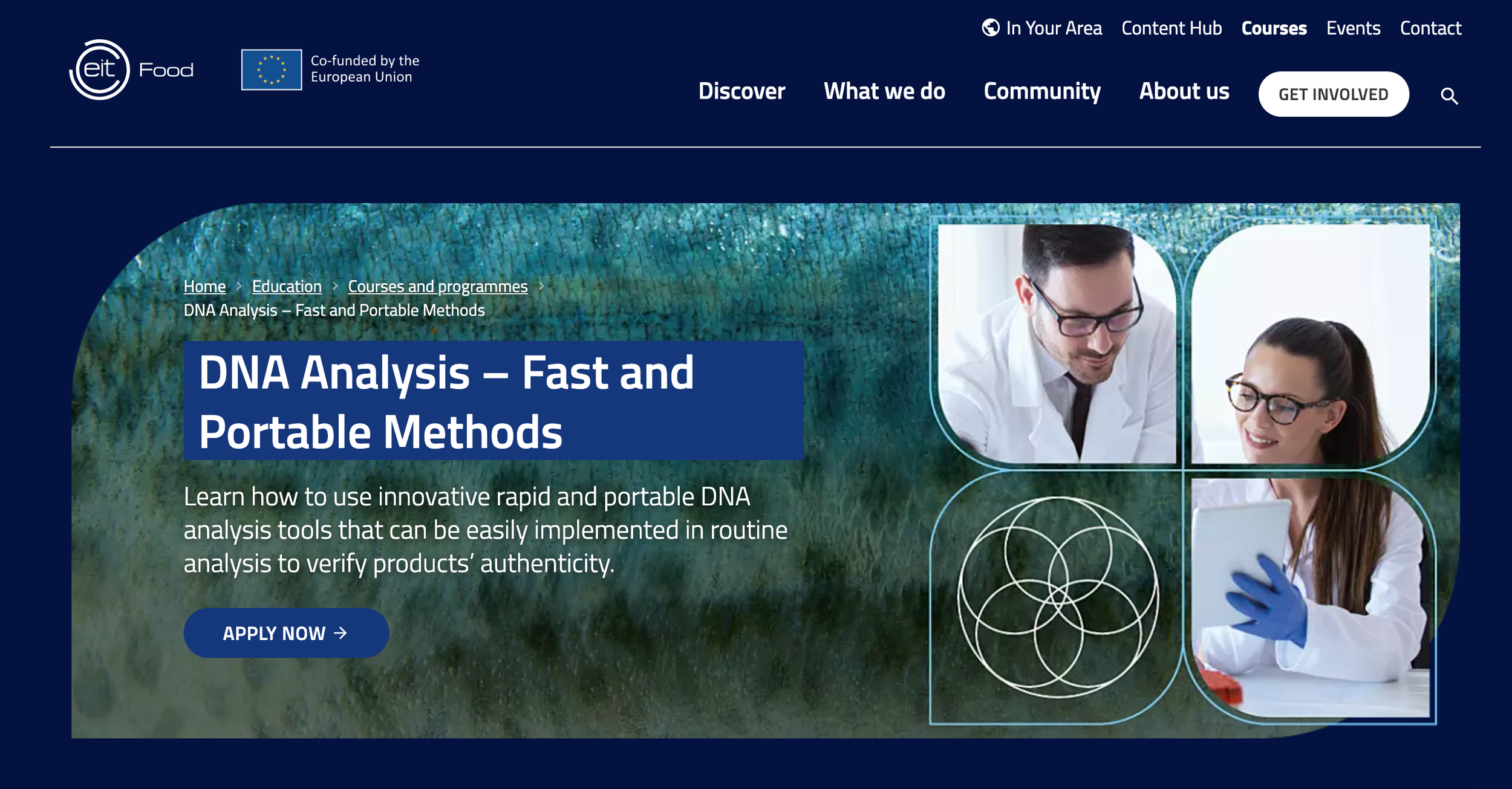Viewport: 1512px width, 789px height.
Task: Click the arrow inside Apply Now button
Action: coord(341,632)
